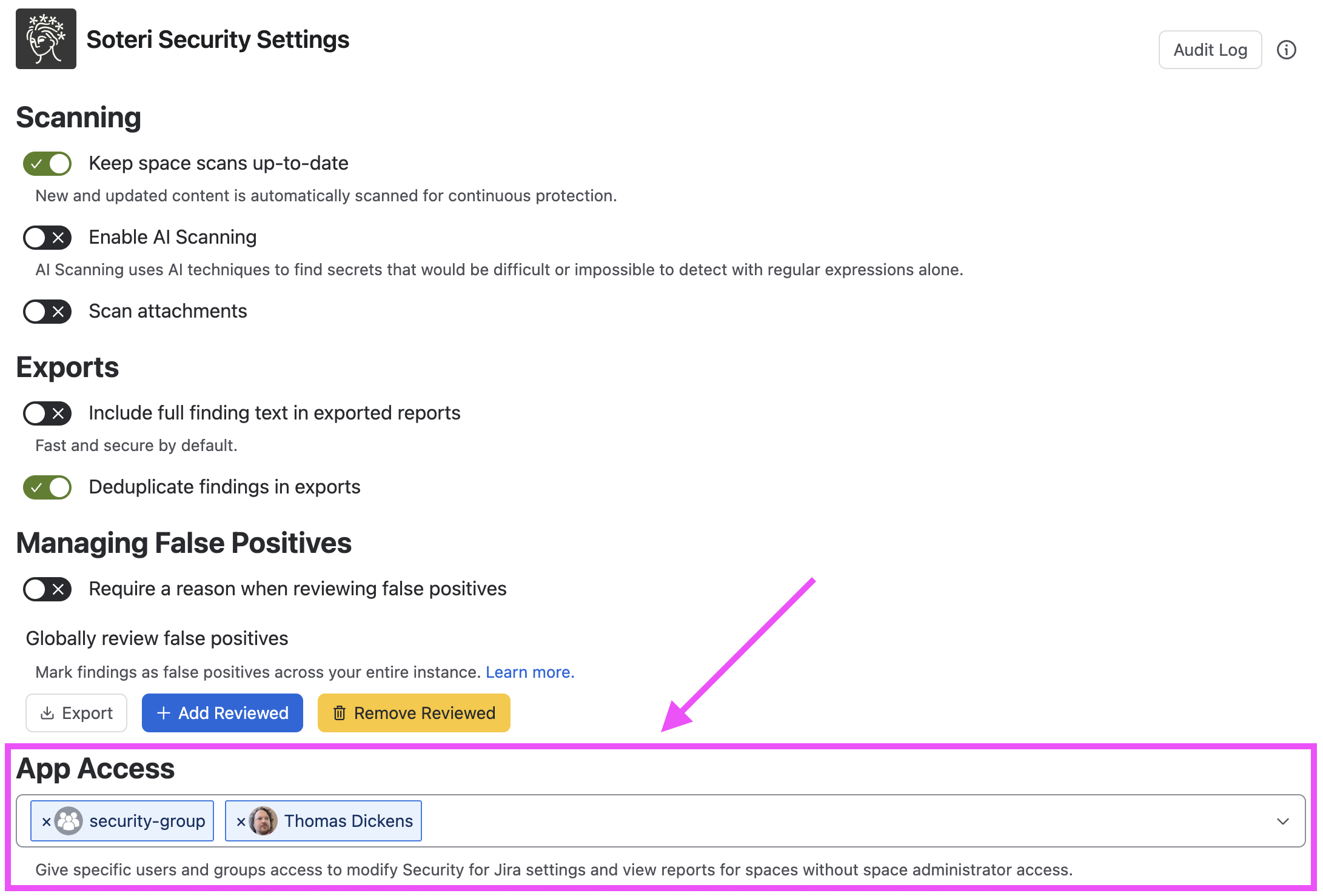Remove security-group with its x icon
Screen dimensions: 1323x896
click(46, 821)
